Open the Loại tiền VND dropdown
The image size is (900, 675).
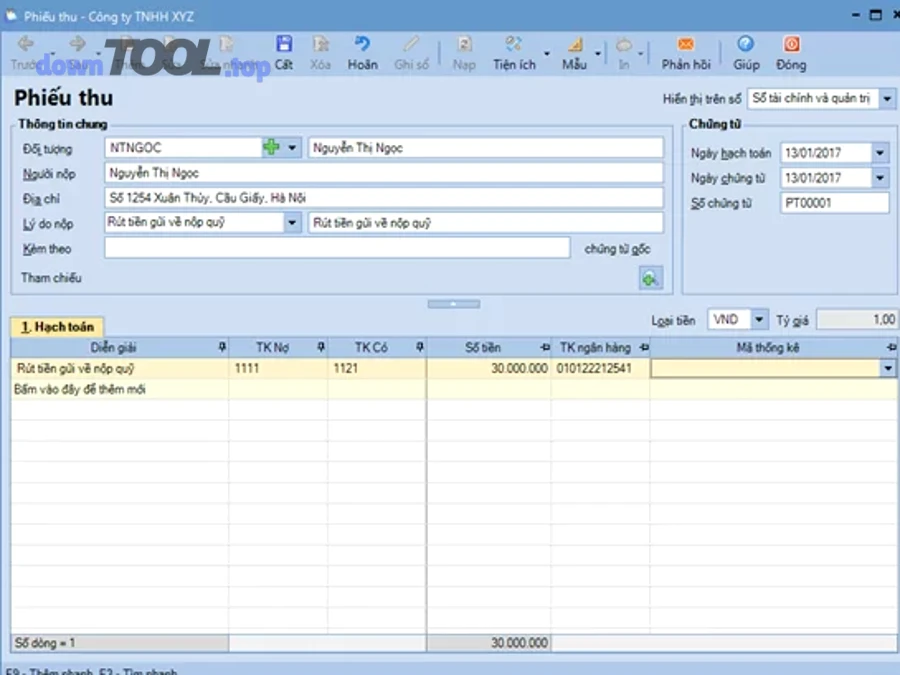click(x=759, y=320)
